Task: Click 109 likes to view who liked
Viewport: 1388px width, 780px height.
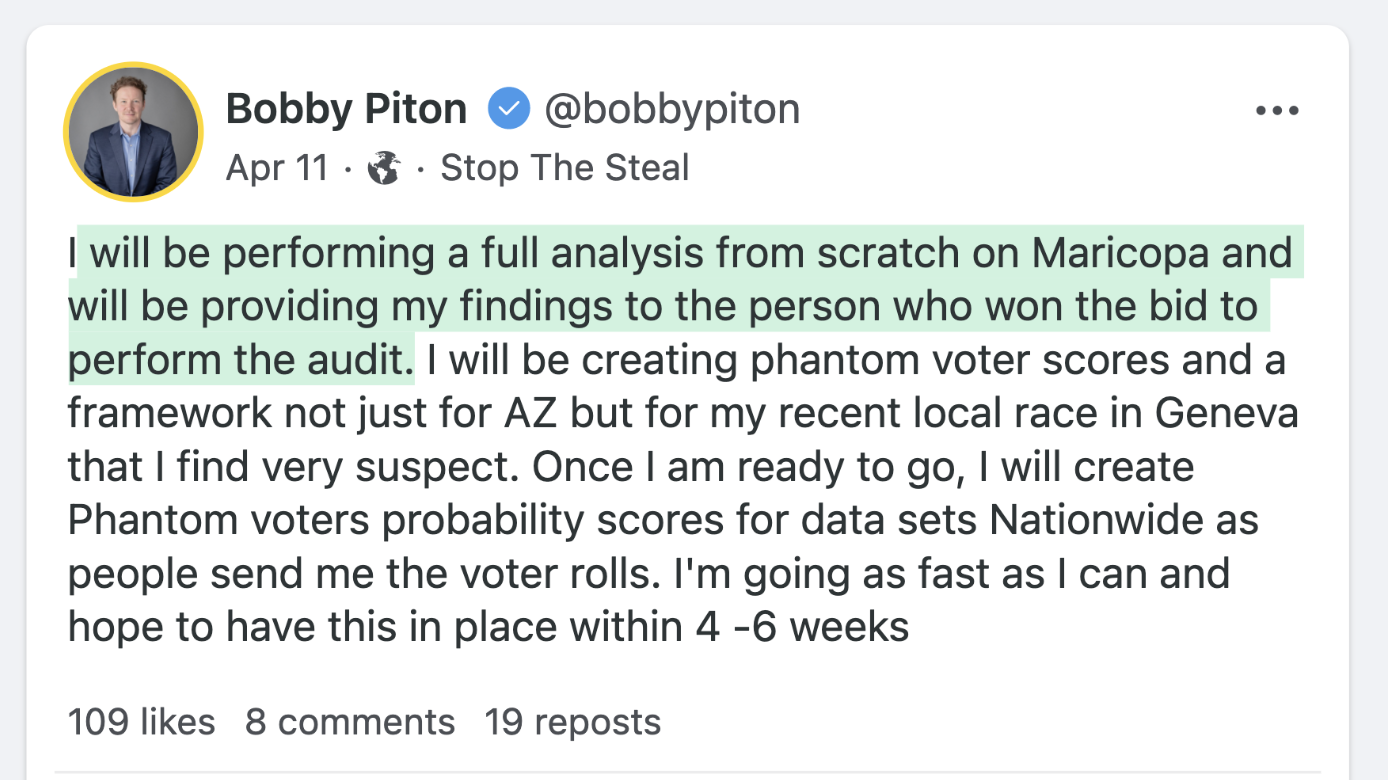Action: (x=141, y=721)
